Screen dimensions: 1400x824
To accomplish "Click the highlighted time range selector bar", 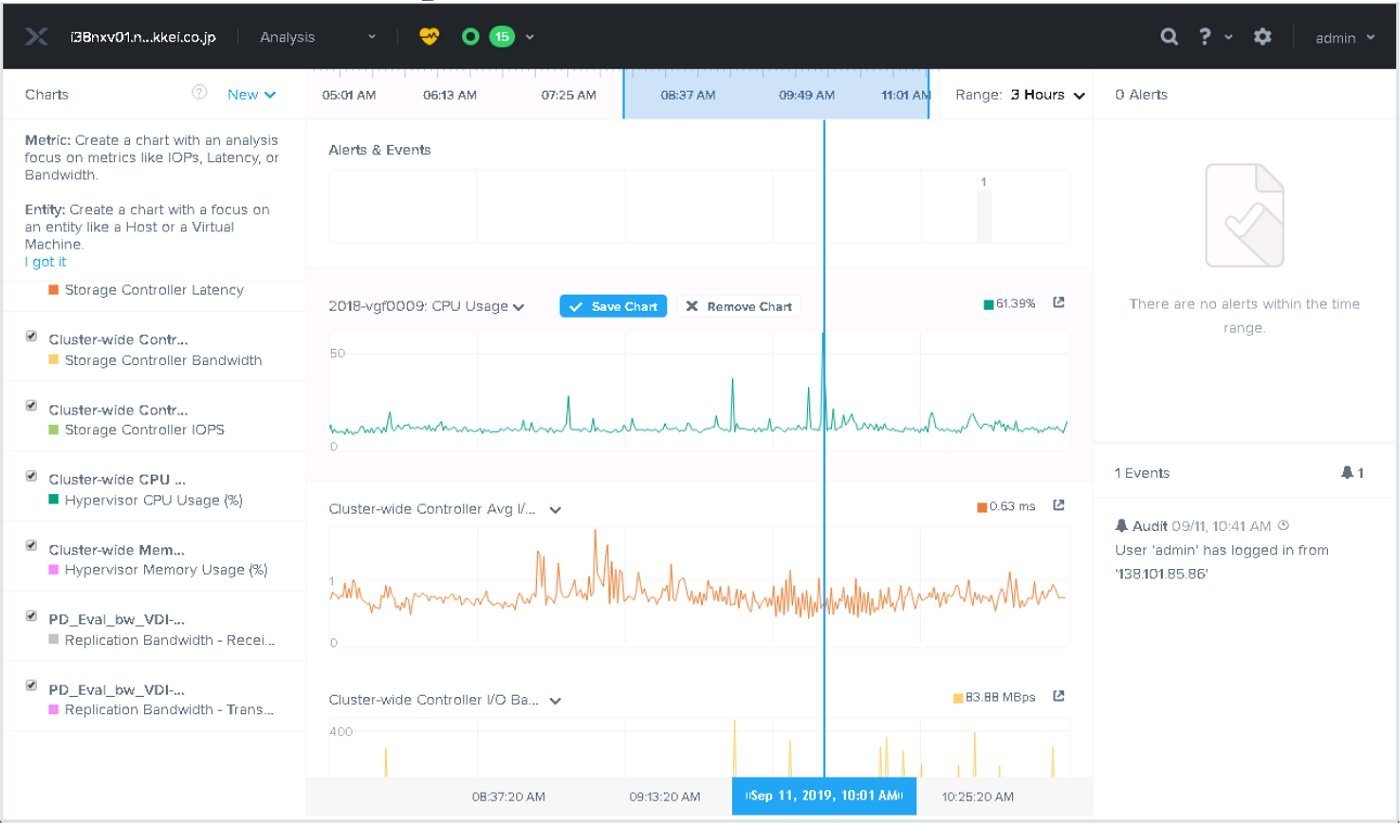I will click(776, 94).
